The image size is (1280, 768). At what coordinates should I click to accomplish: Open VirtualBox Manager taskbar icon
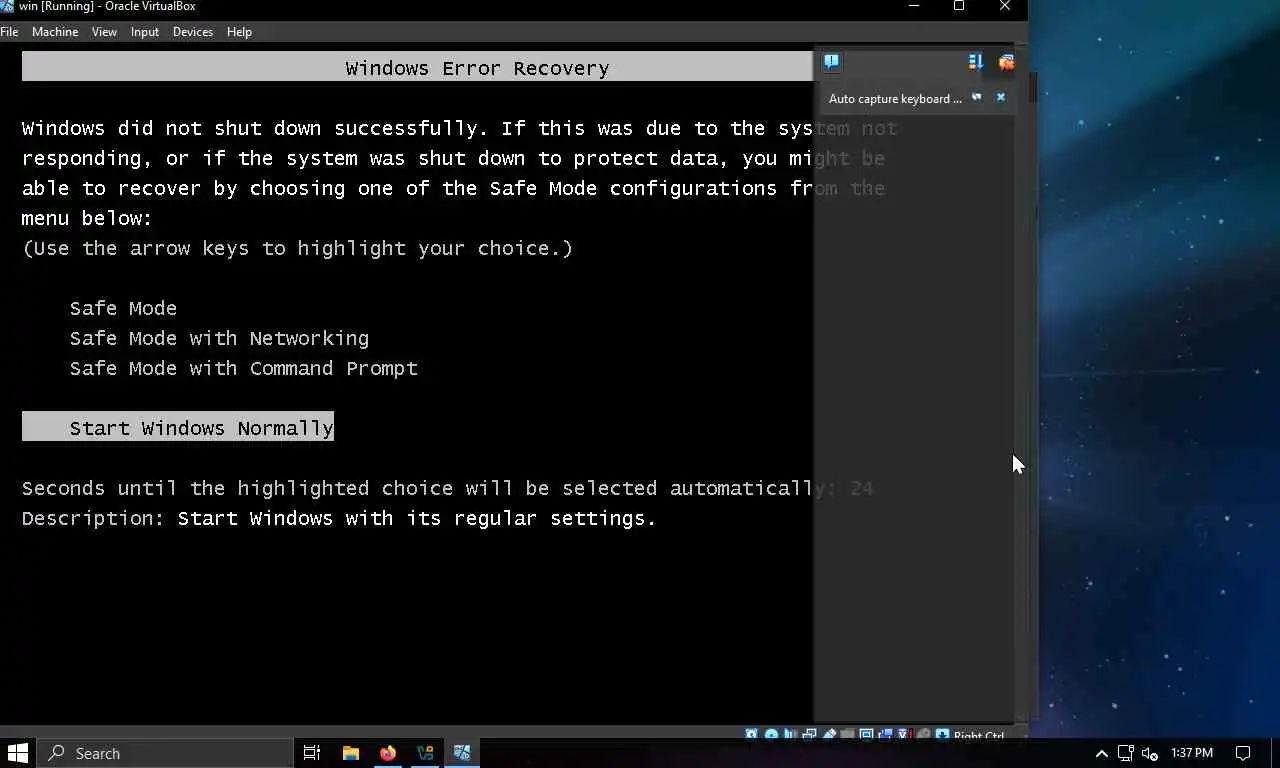[x=426, y=753]
